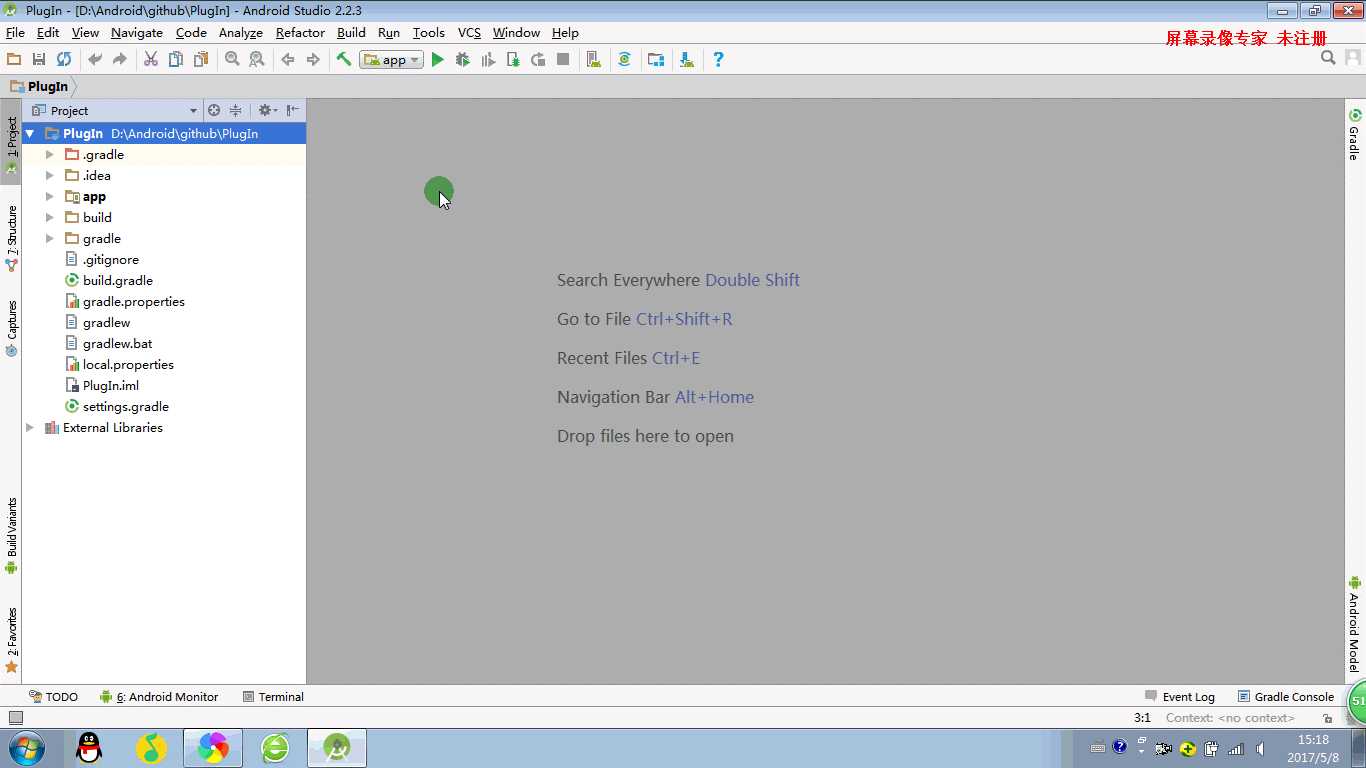Click the Hide Project panel icon
Viewport: 1366px width, 768px height.
(x=293, y=110)
